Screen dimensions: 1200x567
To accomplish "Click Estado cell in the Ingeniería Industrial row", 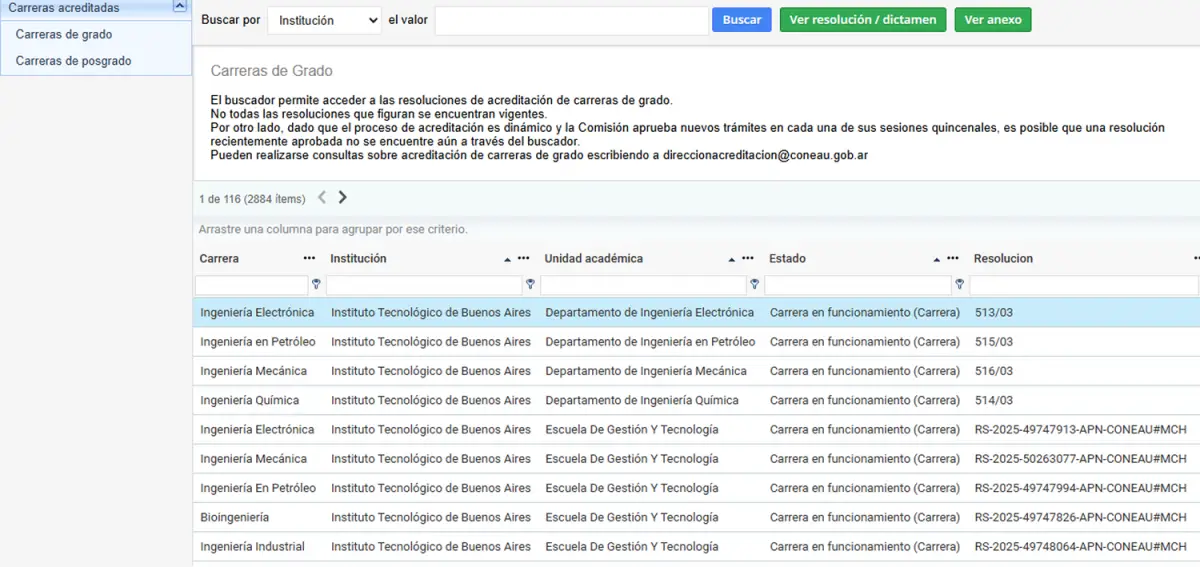I will [865, 546].
